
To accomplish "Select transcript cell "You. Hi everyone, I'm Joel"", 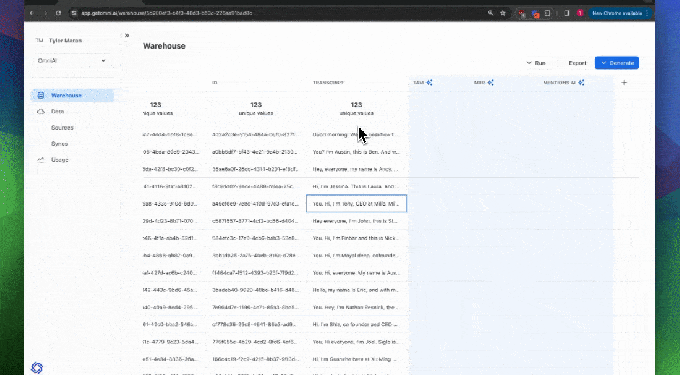I will coord(356,342).
